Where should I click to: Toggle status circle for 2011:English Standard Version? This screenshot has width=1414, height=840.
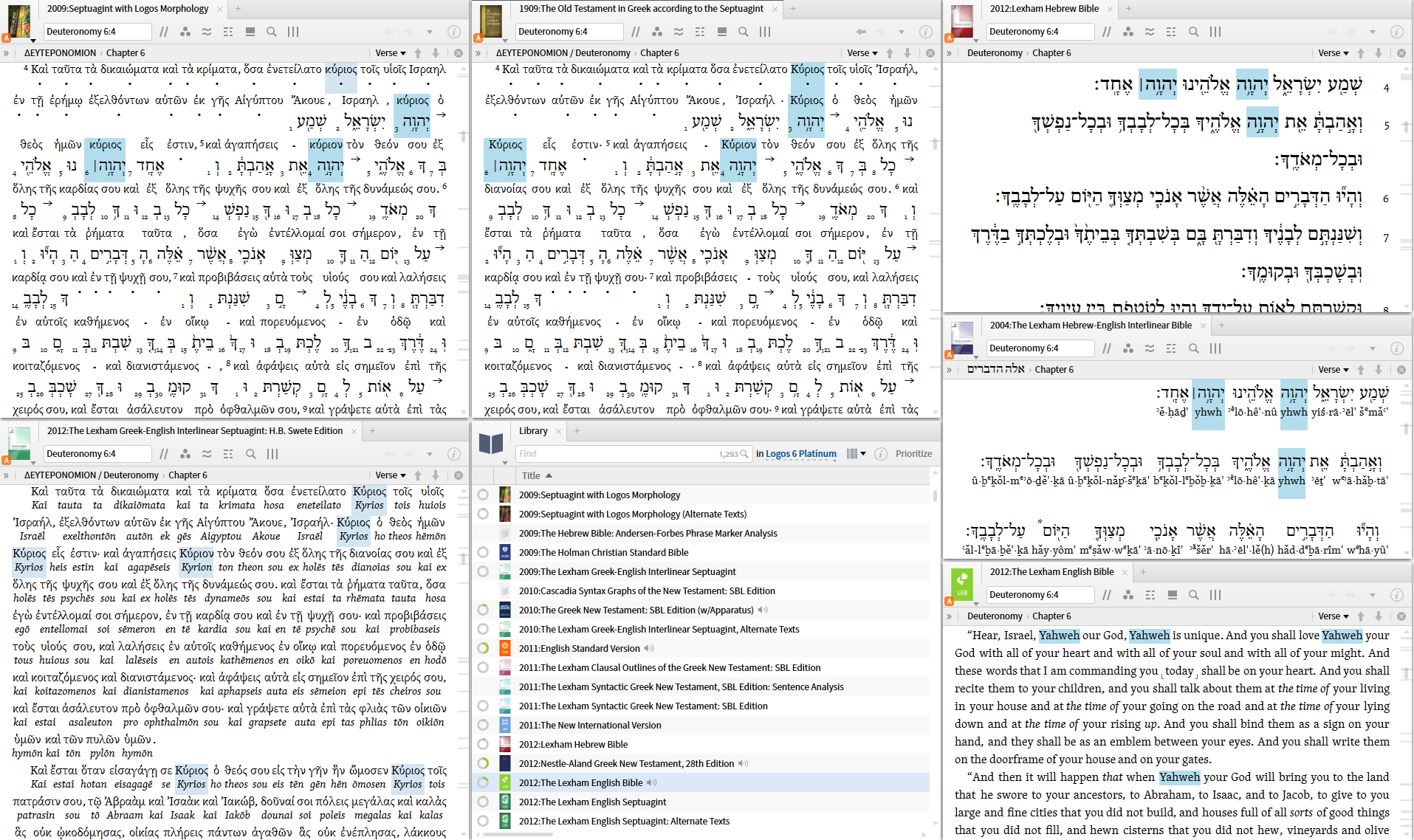(x=483, y=648)
